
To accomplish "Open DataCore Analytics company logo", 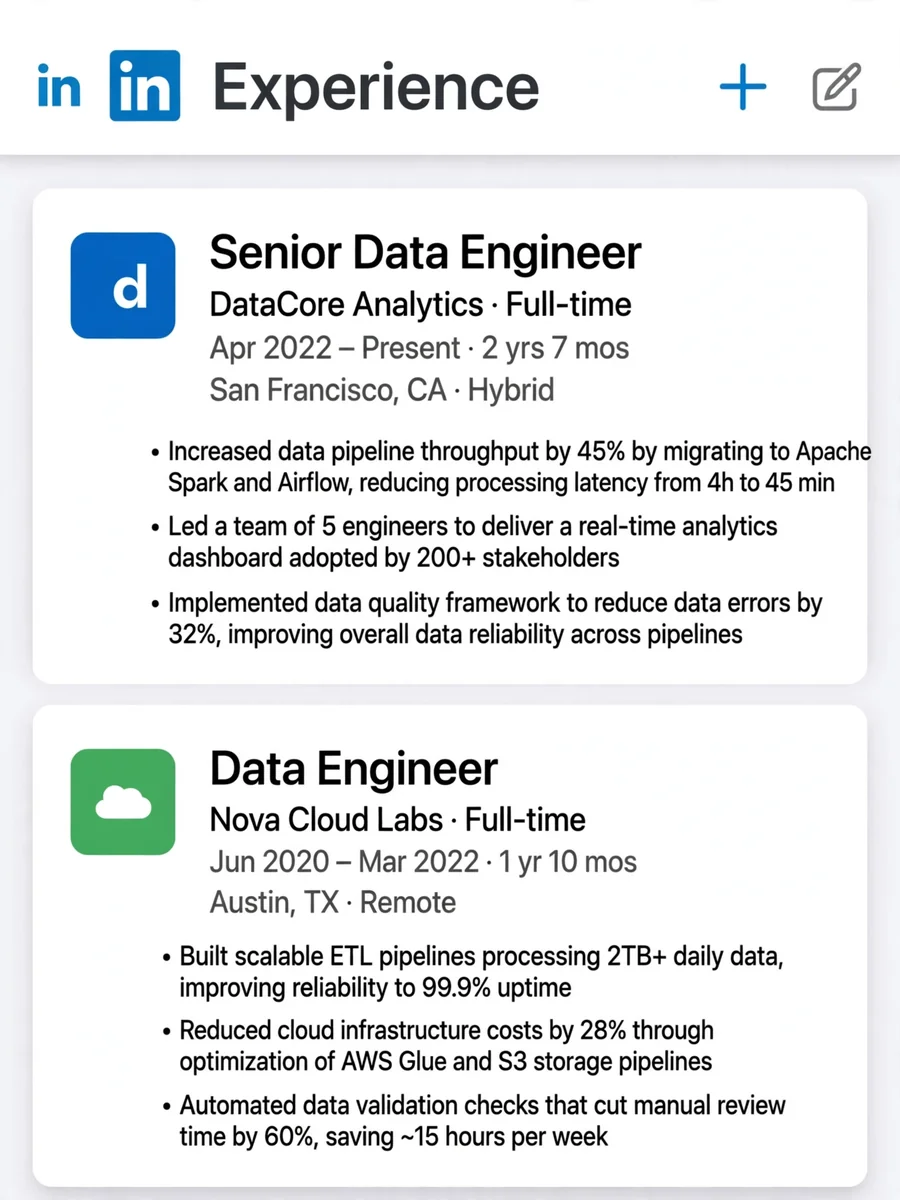I will click(123, 285).
